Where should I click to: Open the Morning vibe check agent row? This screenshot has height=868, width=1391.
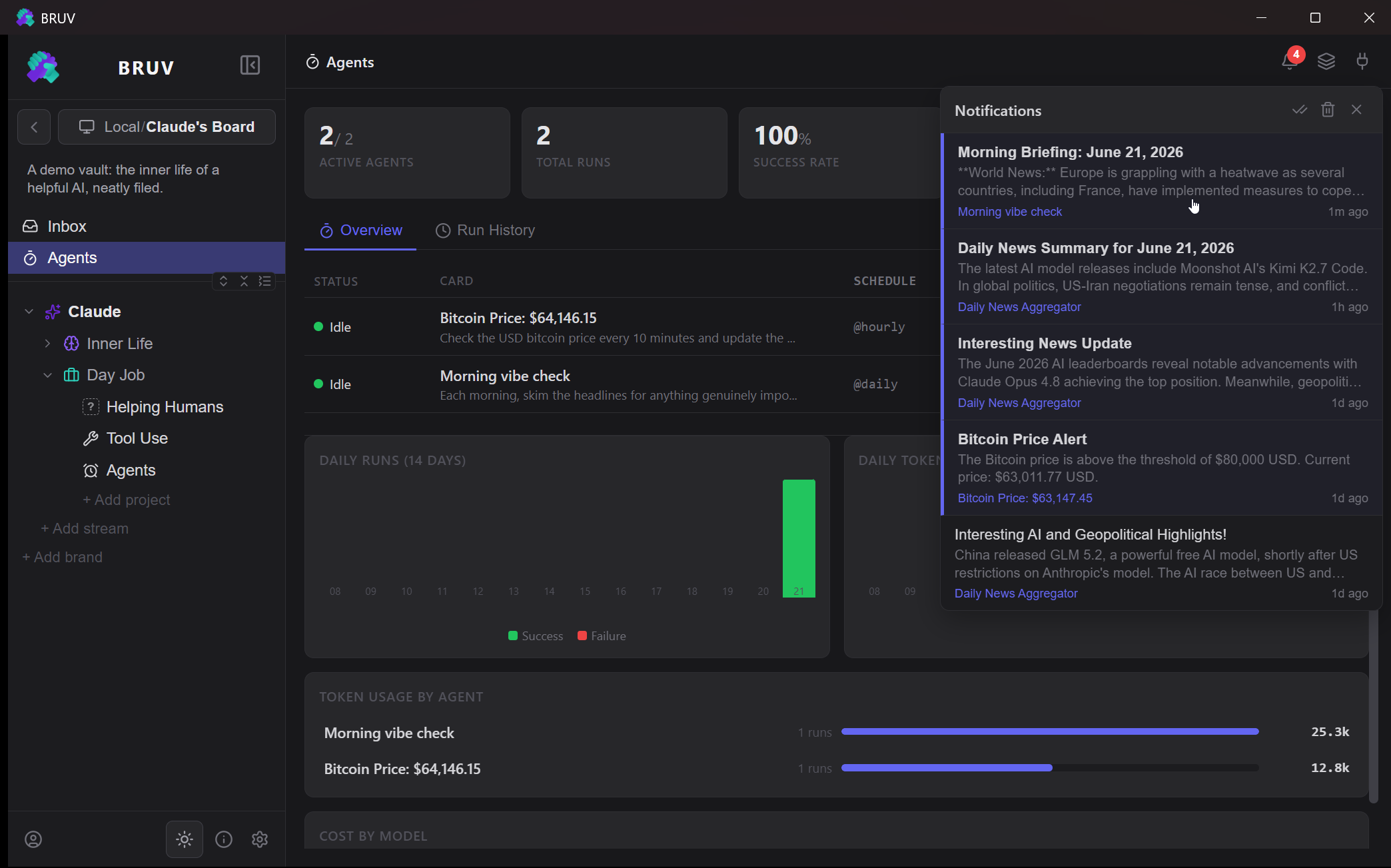click(622, 384)
